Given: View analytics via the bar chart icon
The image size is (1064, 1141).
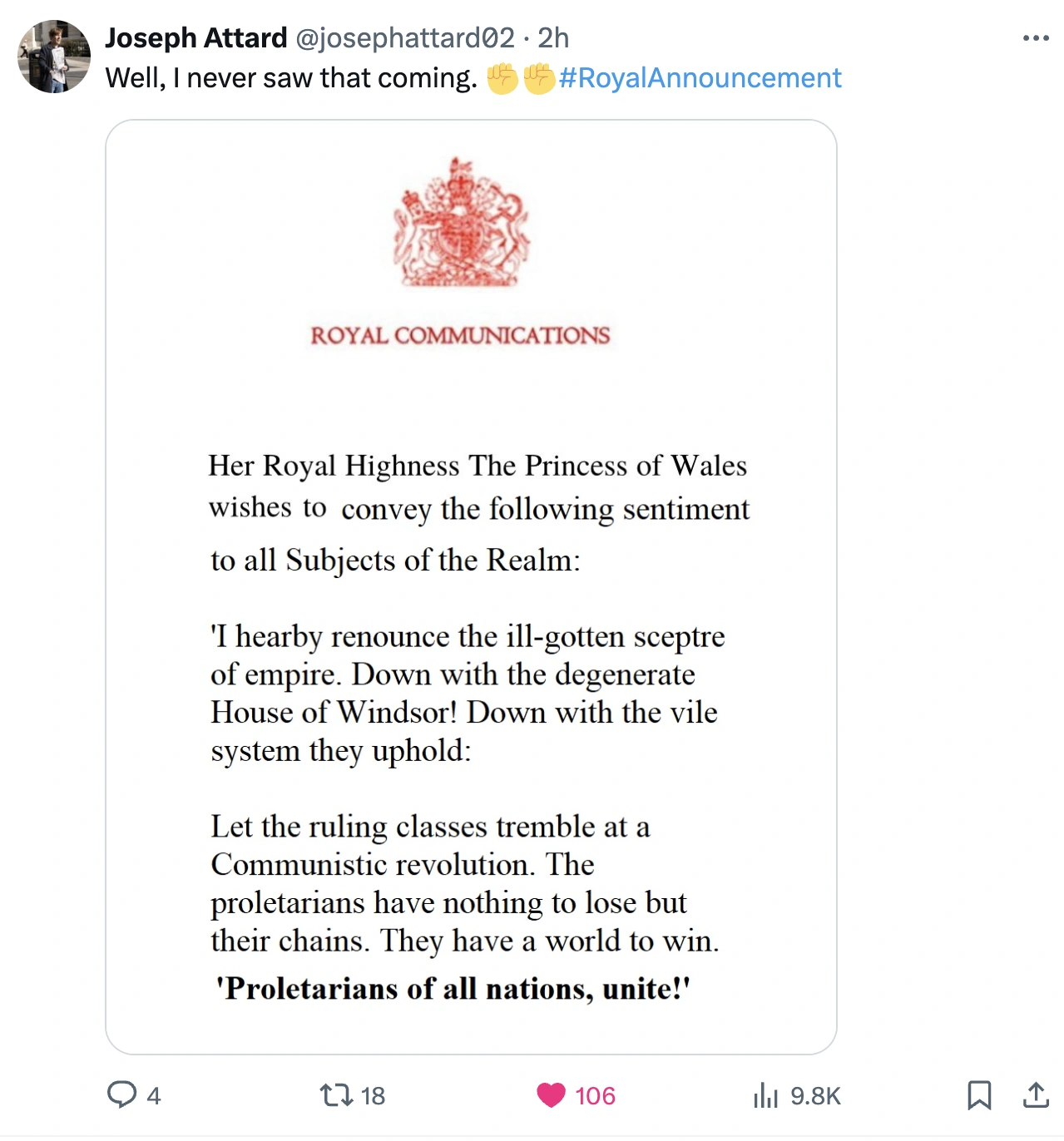Looking at the screenshot, I should pyautogui.click(x=765, y=1095).
